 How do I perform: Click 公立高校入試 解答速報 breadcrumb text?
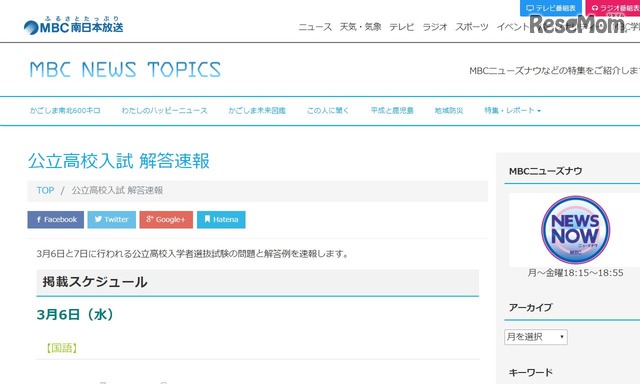pos(118,191)
